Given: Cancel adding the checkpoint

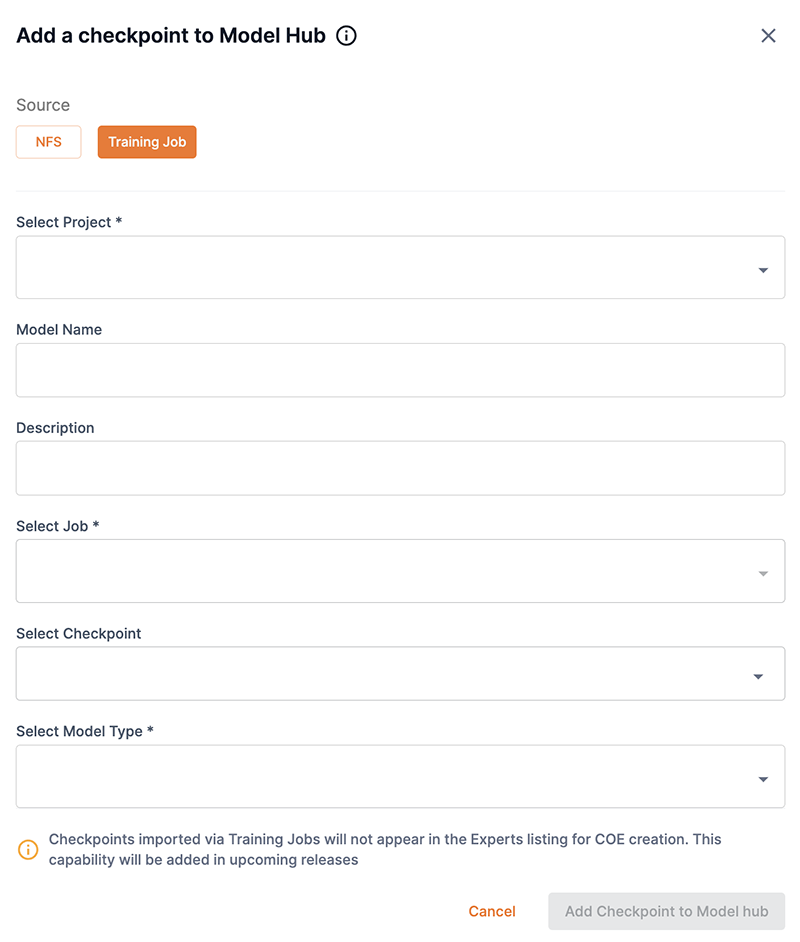Looking at the screenshot, I should [x=492, y=911].
